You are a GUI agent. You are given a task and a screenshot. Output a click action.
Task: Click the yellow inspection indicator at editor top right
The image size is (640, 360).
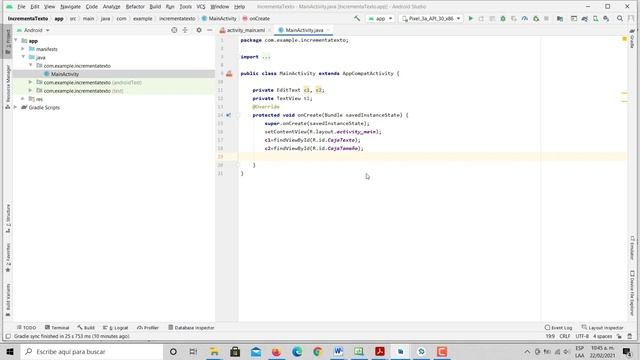(624, 39)
